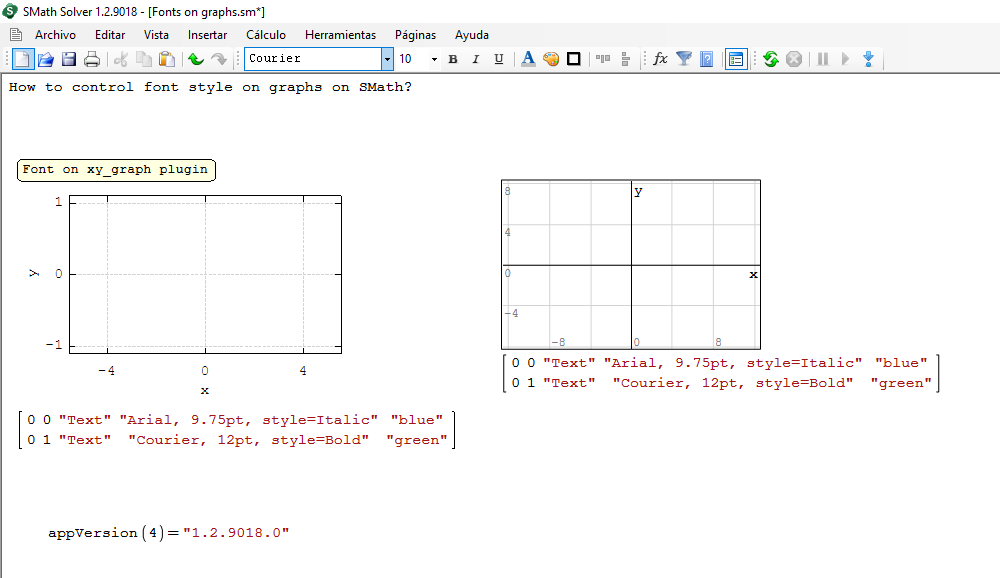Screen dimensions: 1000x578
Task: Click the New document icon
Action: tap(22, 59)
